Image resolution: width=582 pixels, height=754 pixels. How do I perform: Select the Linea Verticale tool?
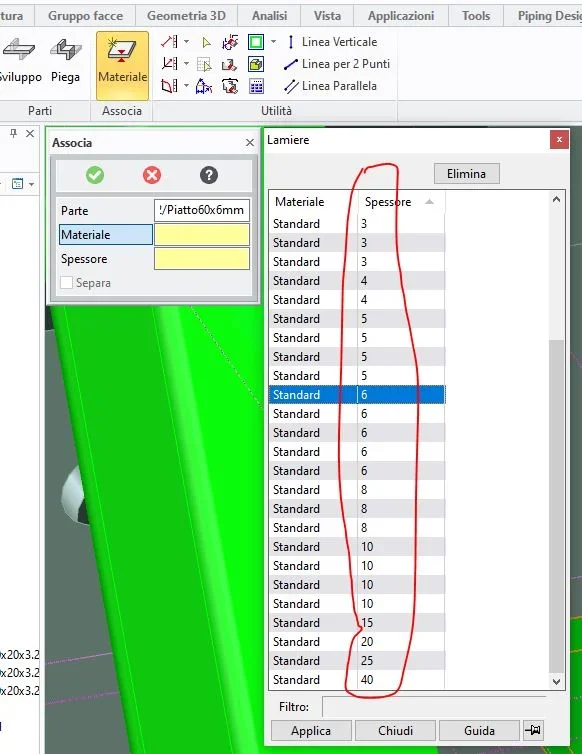point(331,42)
